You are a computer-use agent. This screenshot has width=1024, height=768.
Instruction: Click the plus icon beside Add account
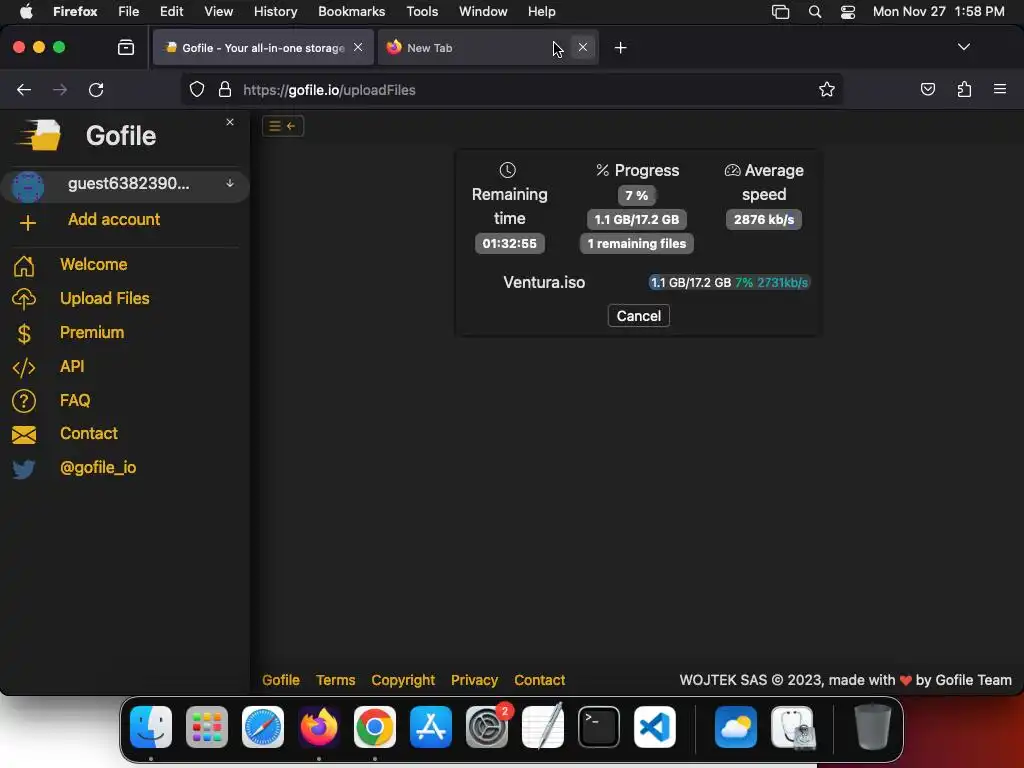pyautogui.click(x=27, y=223)
